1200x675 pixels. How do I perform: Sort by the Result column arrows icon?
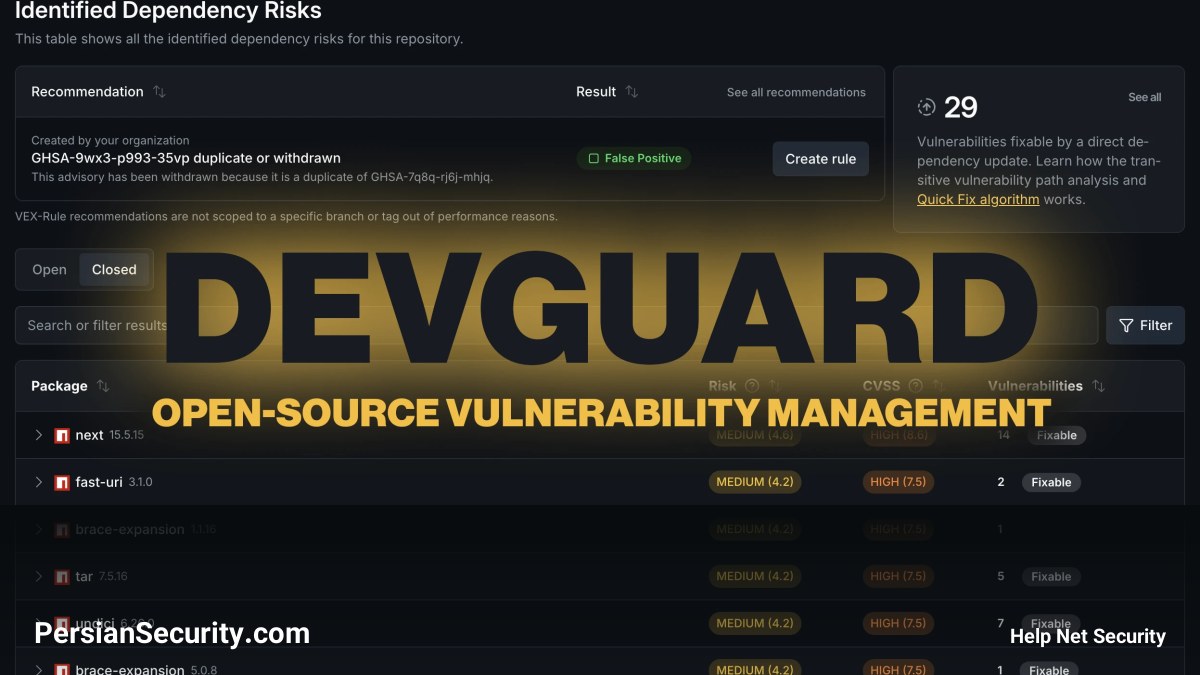pos(631,92)
